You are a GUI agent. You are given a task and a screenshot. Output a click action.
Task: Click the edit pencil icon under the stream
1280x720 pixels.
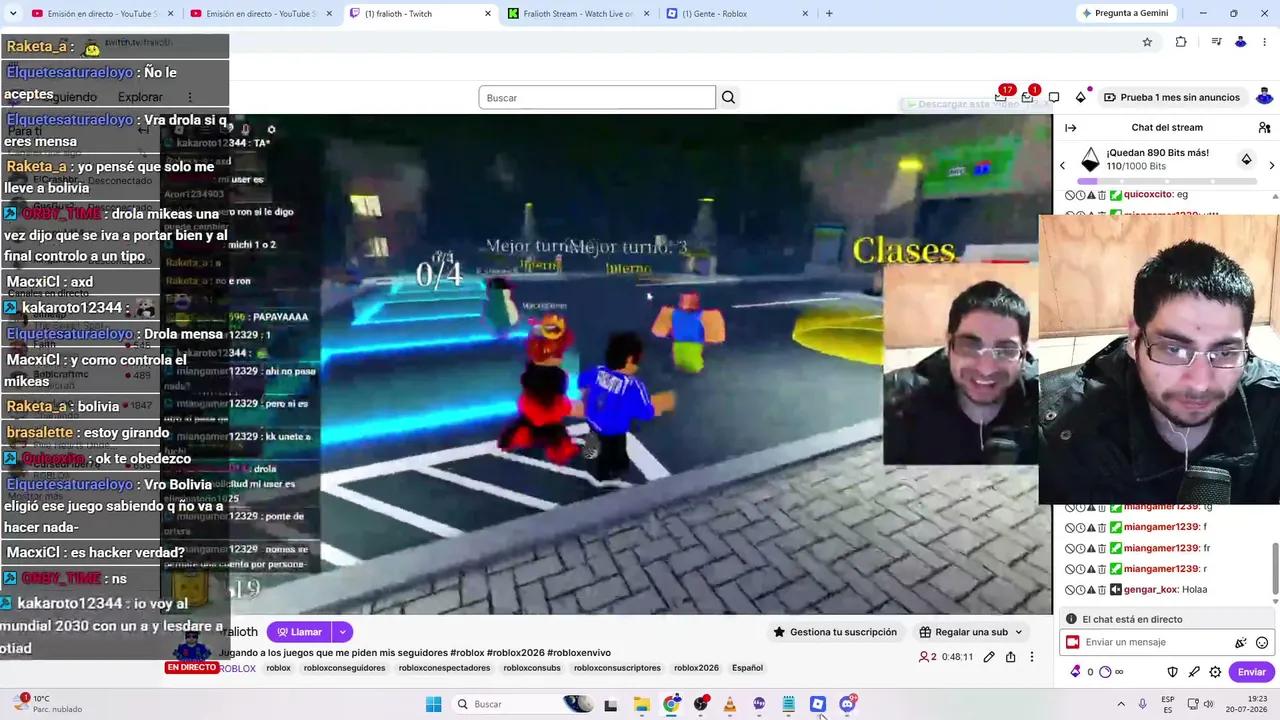click(989, 657)
